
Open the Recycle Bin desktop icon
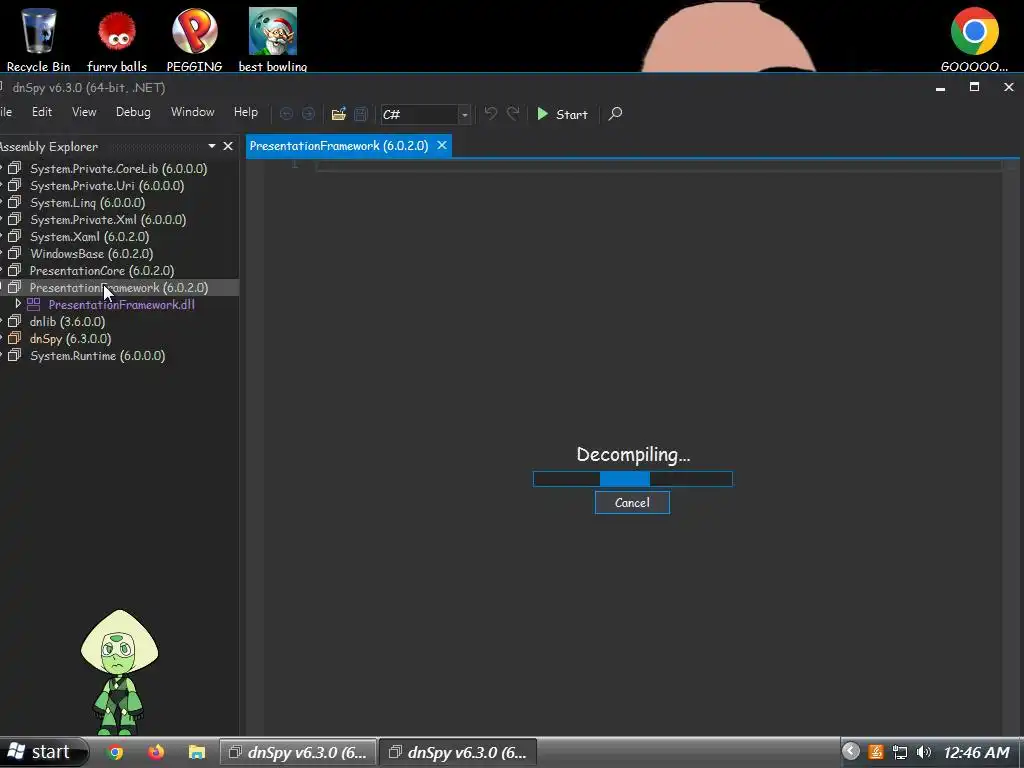pyautogui.click(x=39, y=38)
